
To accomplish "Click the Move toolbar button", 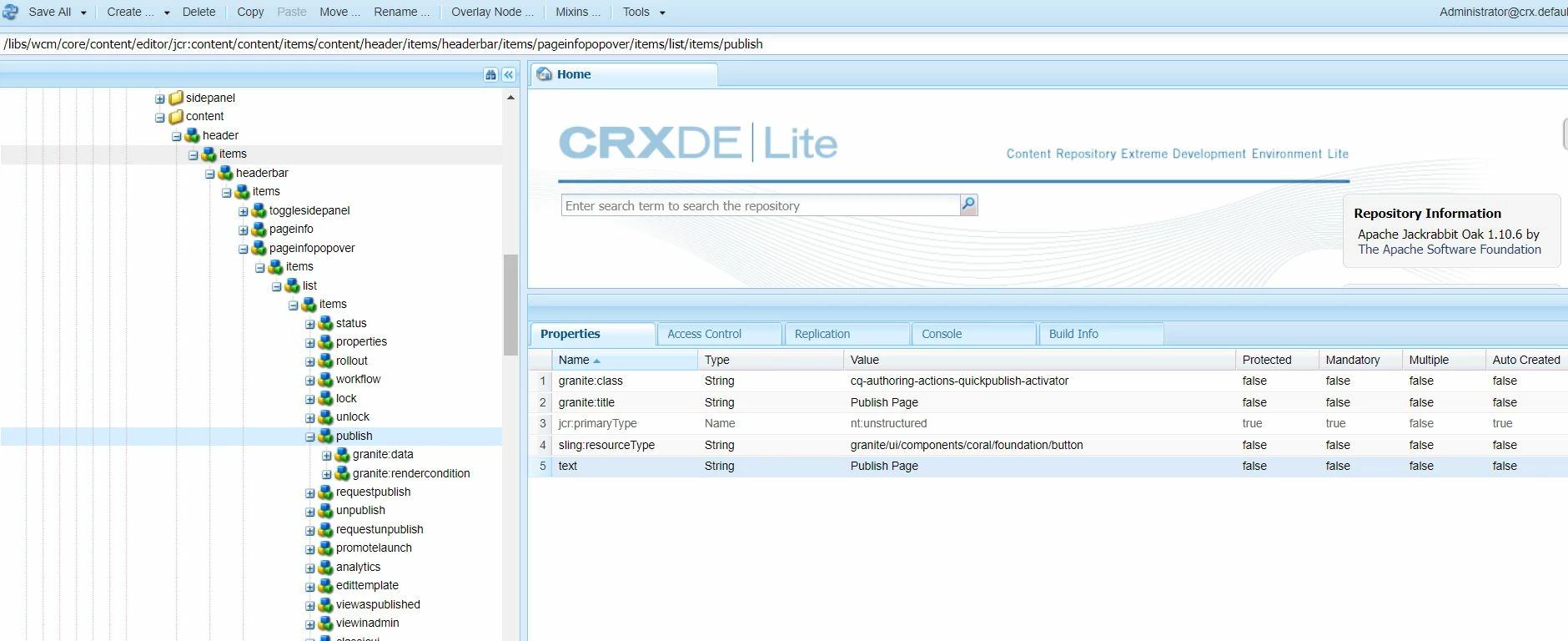I will (x=339, y=12).
